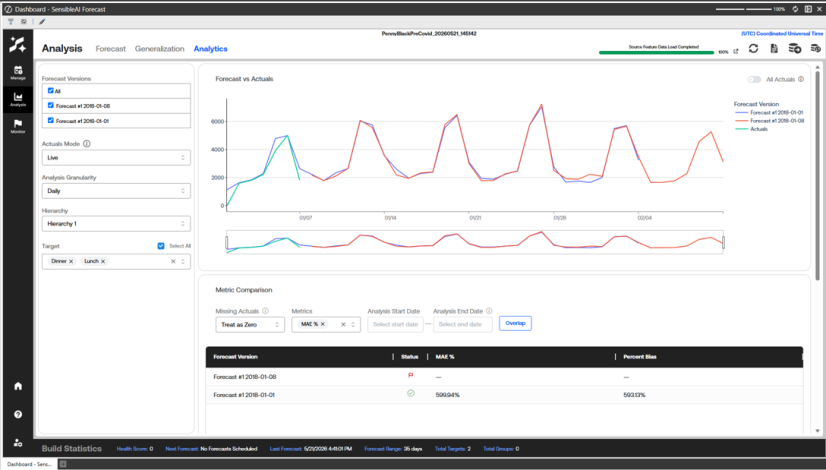
Task: Click the large refresh arrows icon near progress bar
Action: 753,48
